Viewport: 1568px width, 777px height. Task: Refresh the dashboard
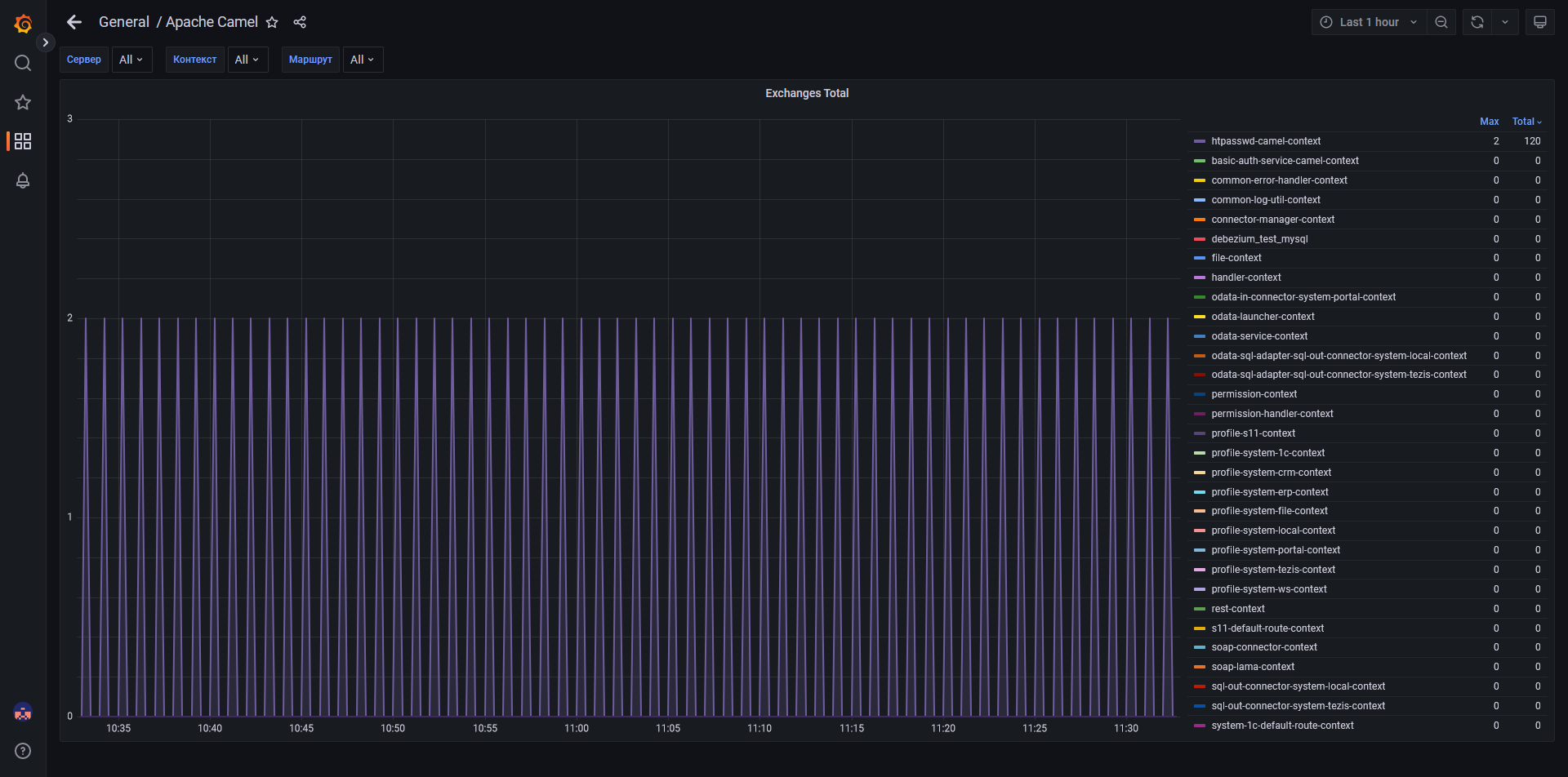pyautogui.click(x=1477, y=22)
